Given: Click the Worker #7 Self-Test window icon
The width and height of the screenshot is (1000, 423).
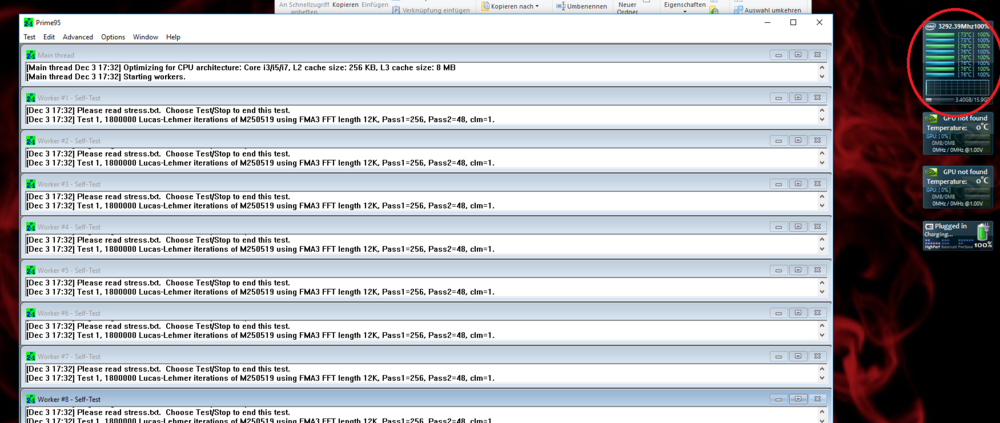Looking at the screenshot, I should point(30,357).
